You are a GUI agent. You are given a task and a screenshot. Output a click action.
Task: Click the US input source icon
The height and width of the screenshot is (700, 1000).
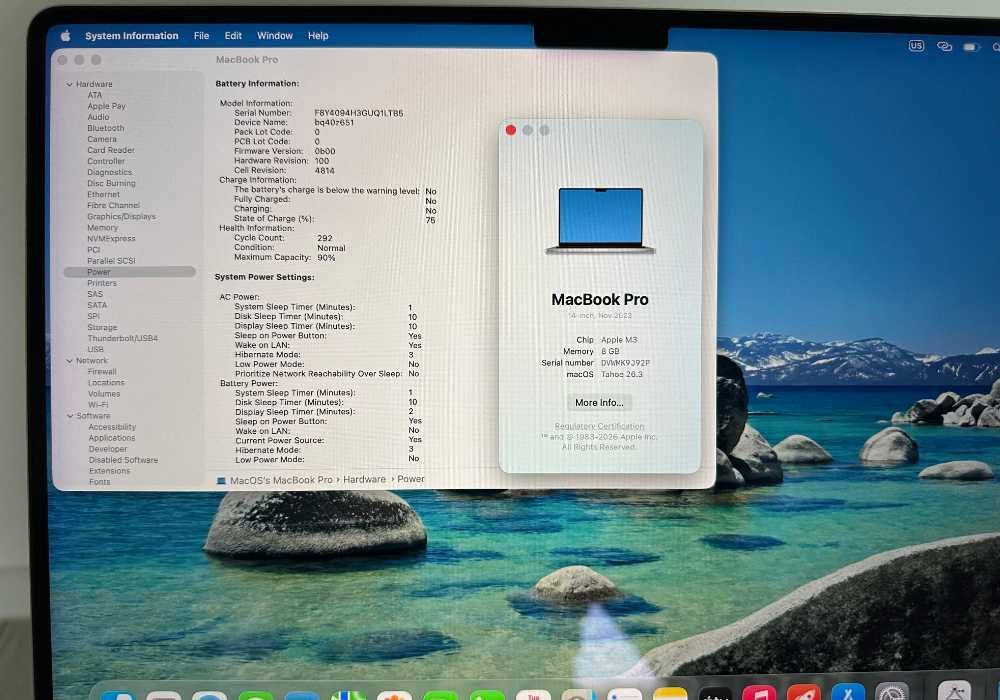916,46
